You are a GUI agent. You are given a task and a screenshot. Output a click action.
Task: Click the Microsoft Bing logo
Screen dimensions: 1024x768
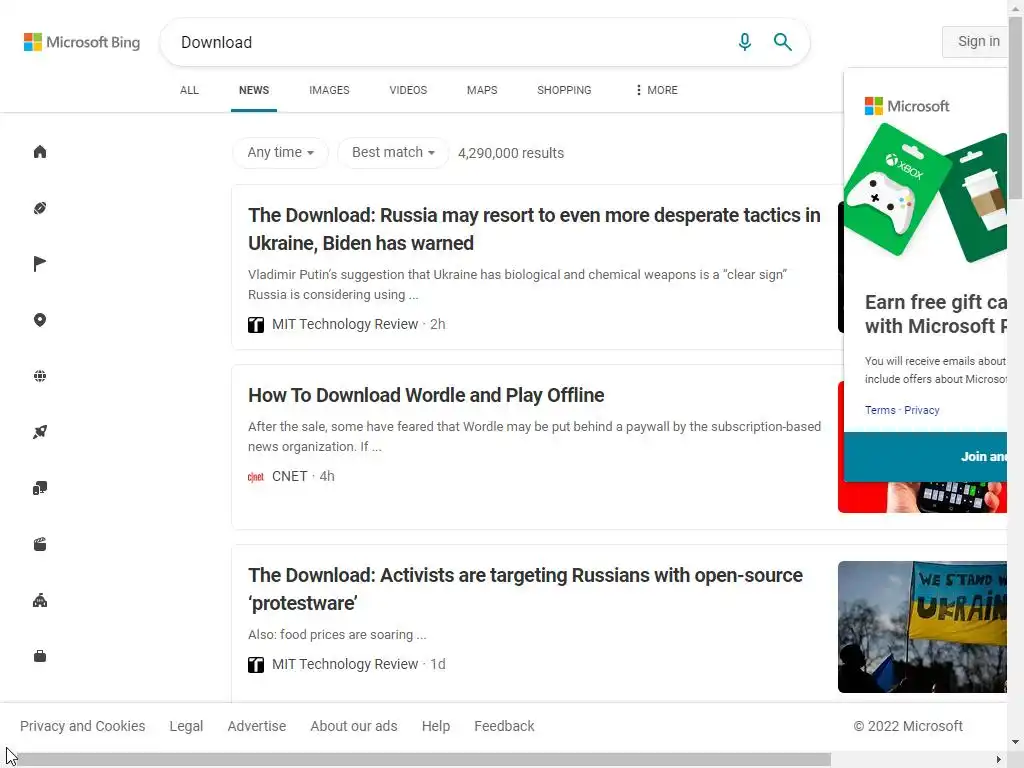[x=82, y=42]
